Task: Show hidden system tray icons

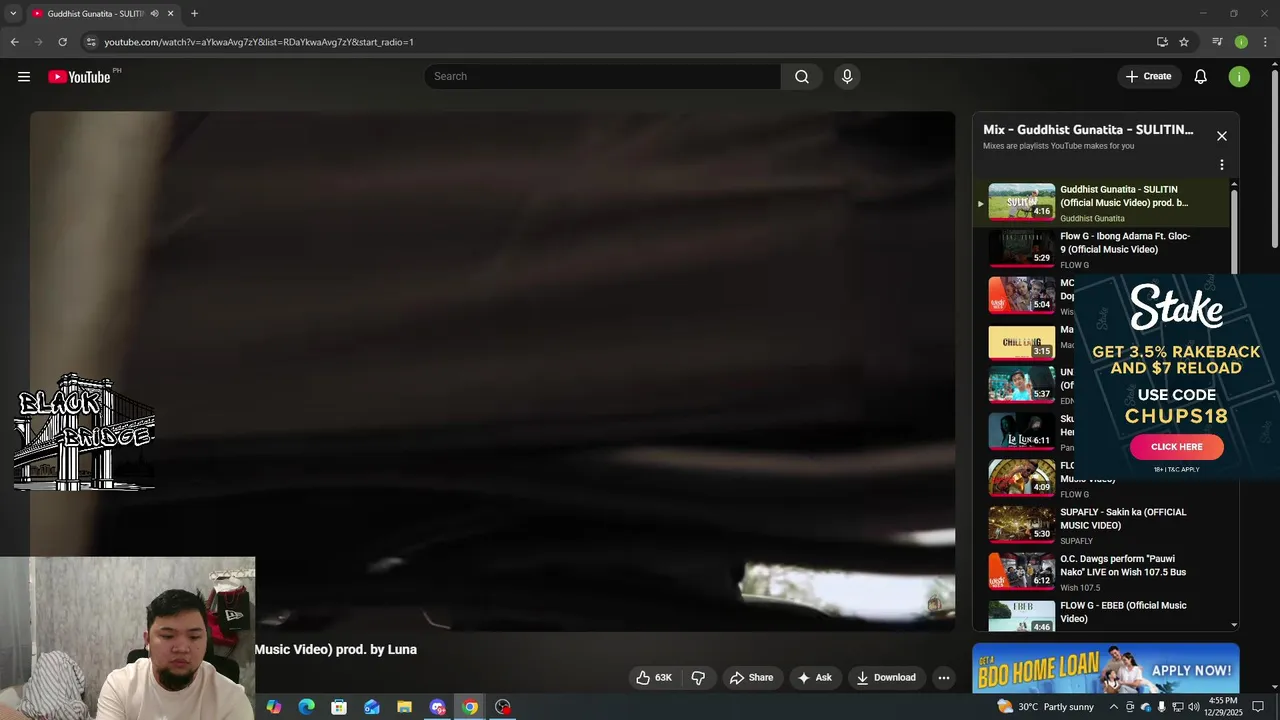Action: [1114, 707]
